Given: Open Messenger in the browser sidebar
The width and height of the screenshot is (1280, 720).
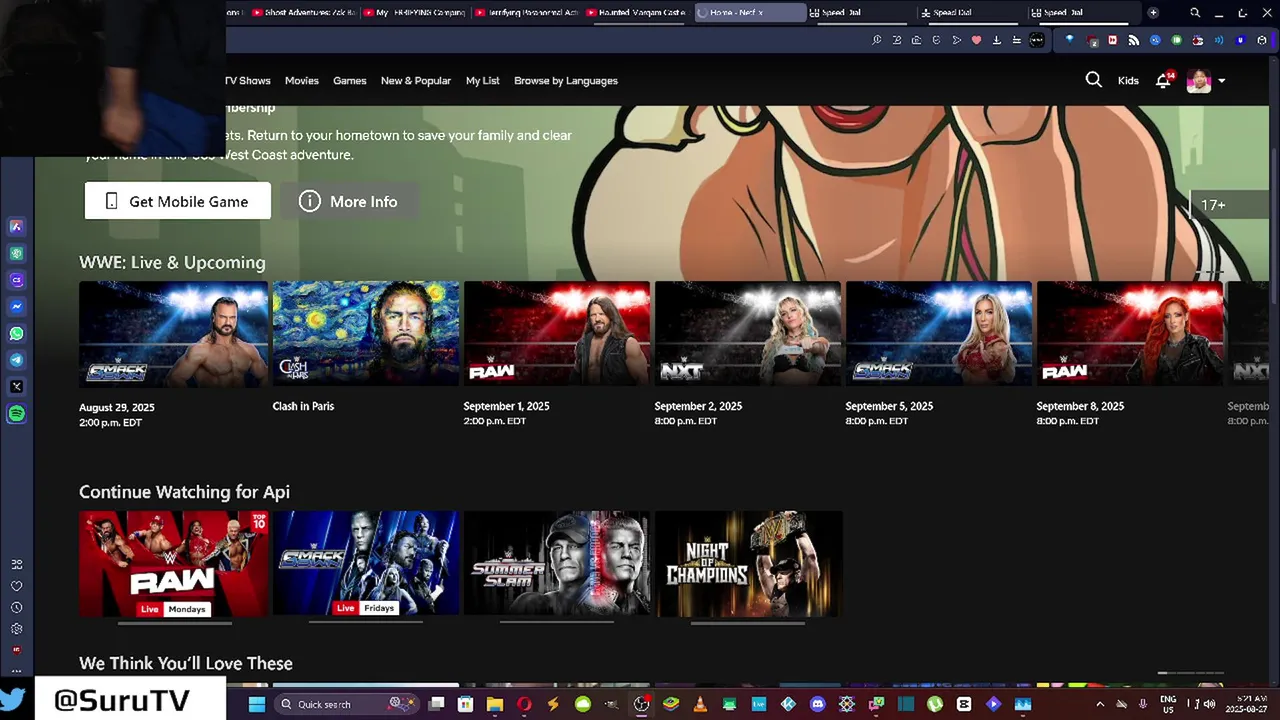Looking at the screenshot, I should [16, 307].
